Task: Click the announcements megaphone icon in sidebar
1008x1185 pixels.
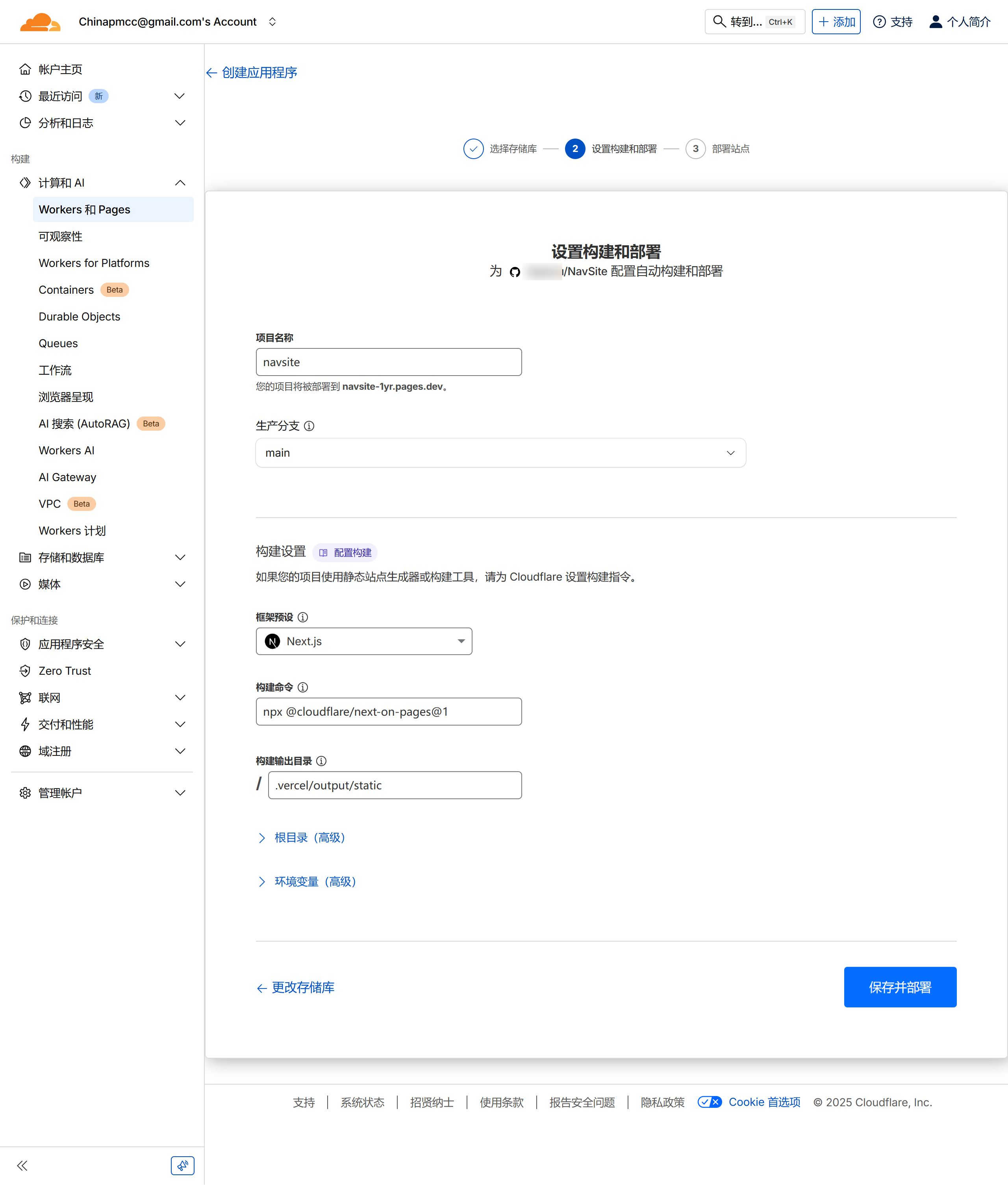Action: click(x=182, y=1166)
